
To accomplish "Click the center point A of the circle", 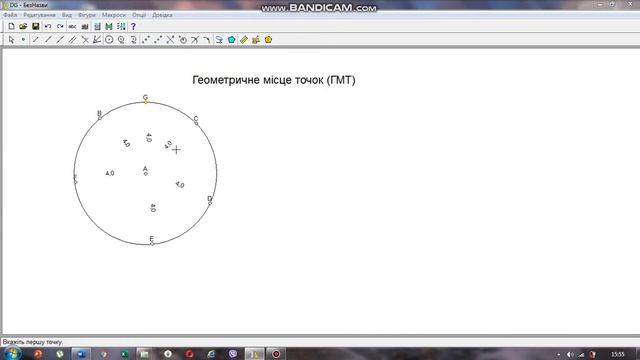I will point(146,174).
